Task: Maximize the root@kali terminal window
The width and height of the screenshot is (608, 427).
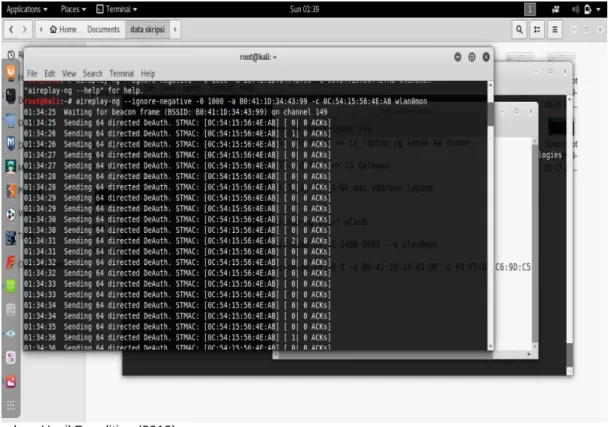Action: pos(472,57)
